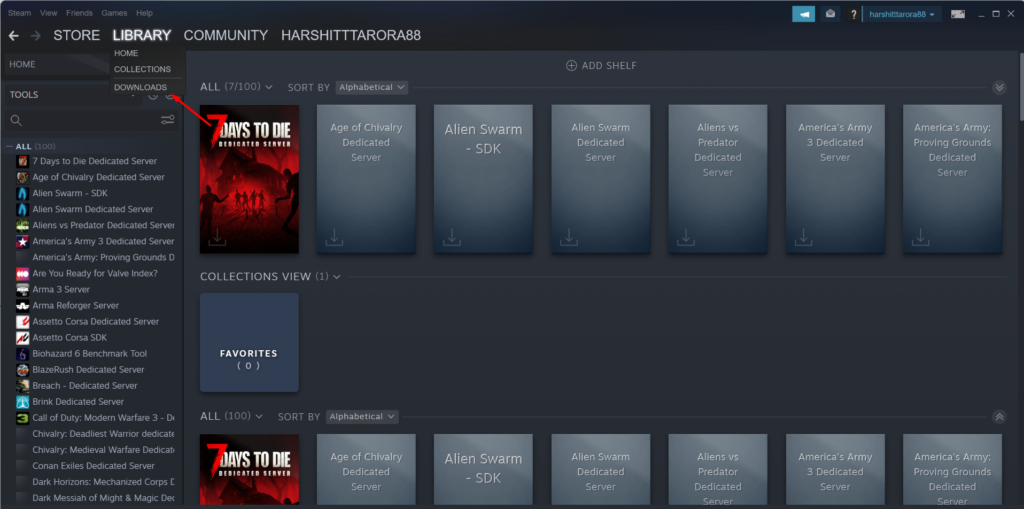Select Alien Swarm - SDK sidebar icon

coord(23,193)
